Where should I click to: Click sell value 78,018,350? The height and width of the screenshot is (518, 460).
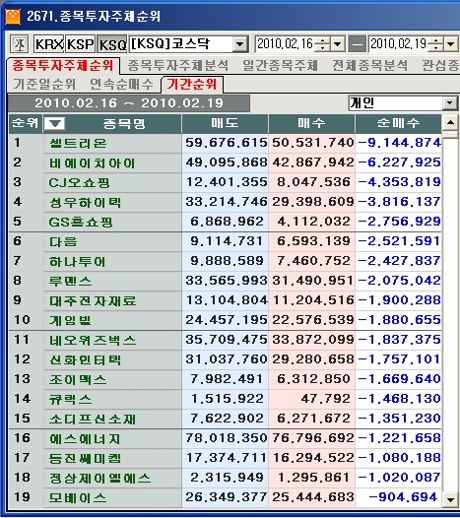pos(226,438)
